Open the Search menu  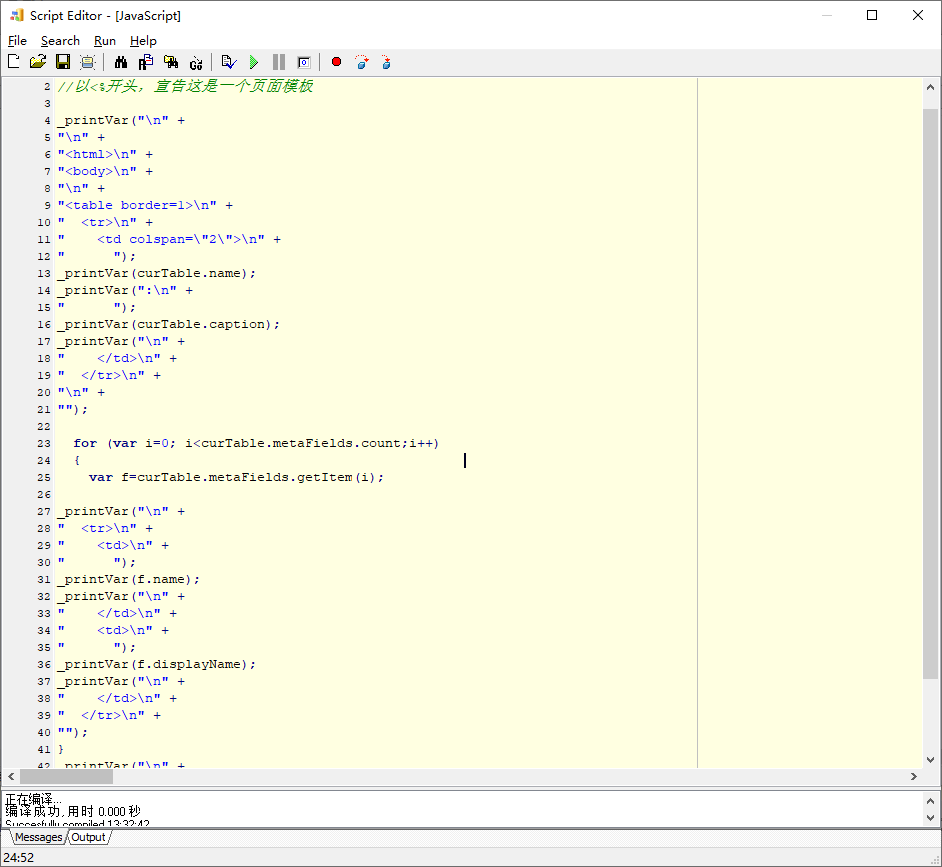click(x=60, y=41)
